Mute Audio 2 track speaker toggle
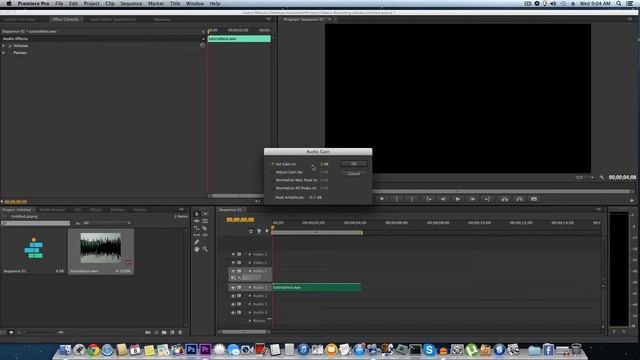Viewport: 640px width, 360px height. click(233, 296)
